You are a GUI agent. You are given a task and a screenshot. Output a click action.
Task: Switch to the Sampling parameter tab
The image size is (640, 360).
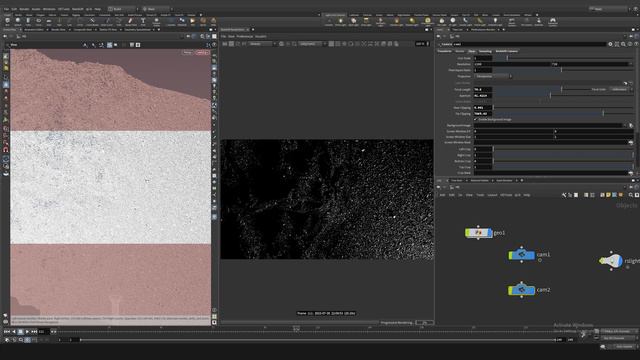[x=485, y=51]
